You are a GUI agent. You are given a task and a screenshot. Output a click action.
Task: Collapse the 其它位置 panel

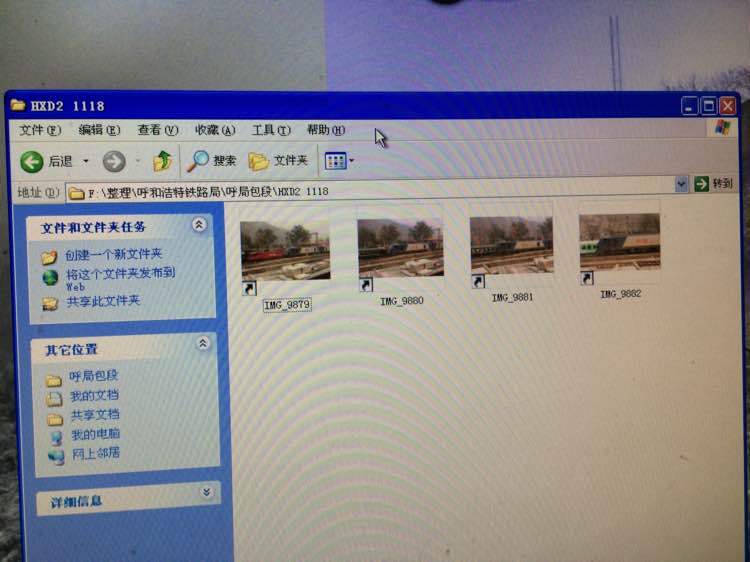click(203, 343)
